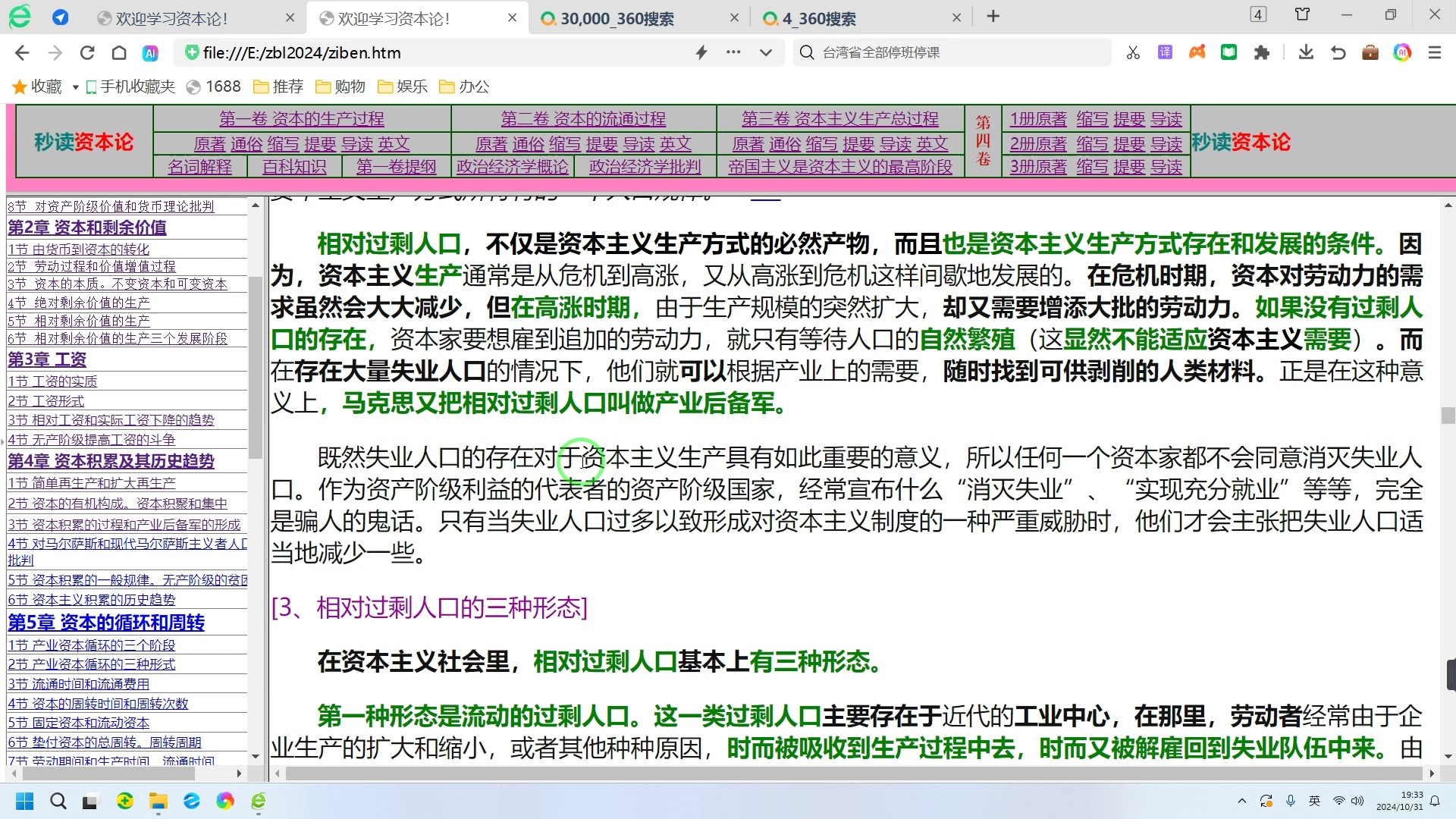Click the undo closed page icon
The image size is (1456, 819).
(1338, 52)
